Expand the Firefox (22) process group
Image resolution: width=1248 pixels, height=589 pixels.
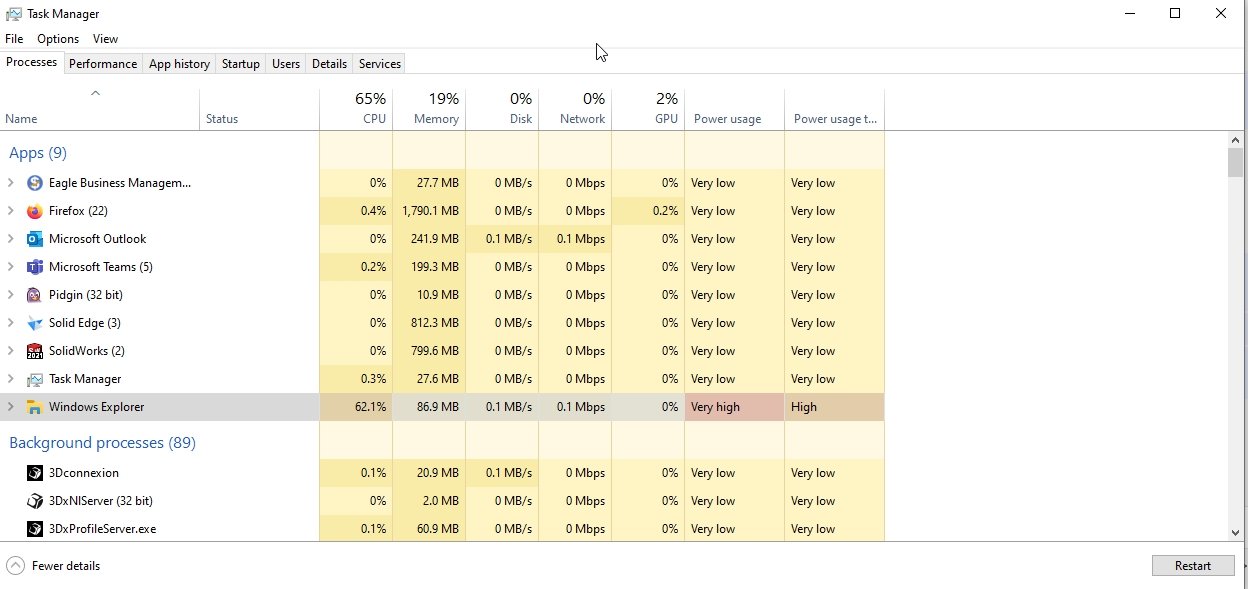(11, 211)
